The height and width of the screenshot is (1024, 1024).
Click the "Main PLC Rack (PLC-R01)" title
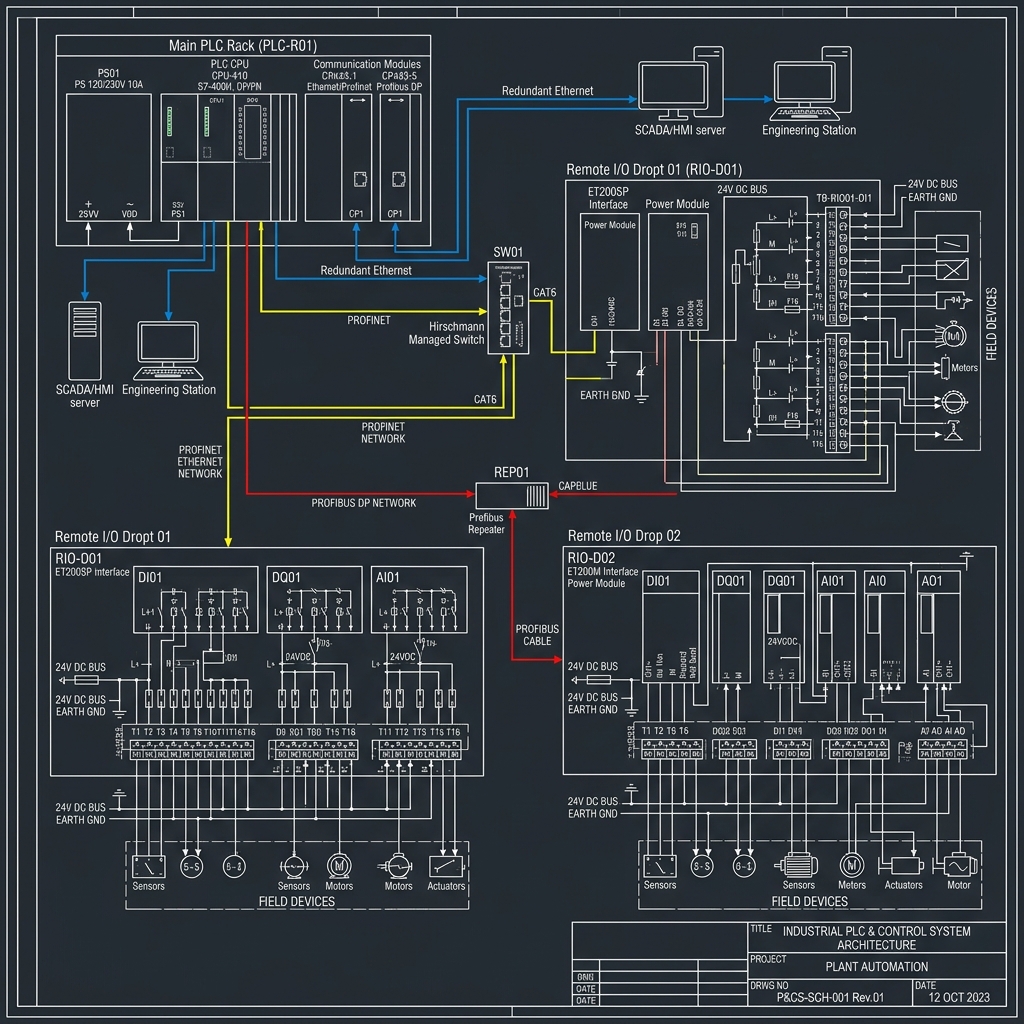click(x=243, y=46)
